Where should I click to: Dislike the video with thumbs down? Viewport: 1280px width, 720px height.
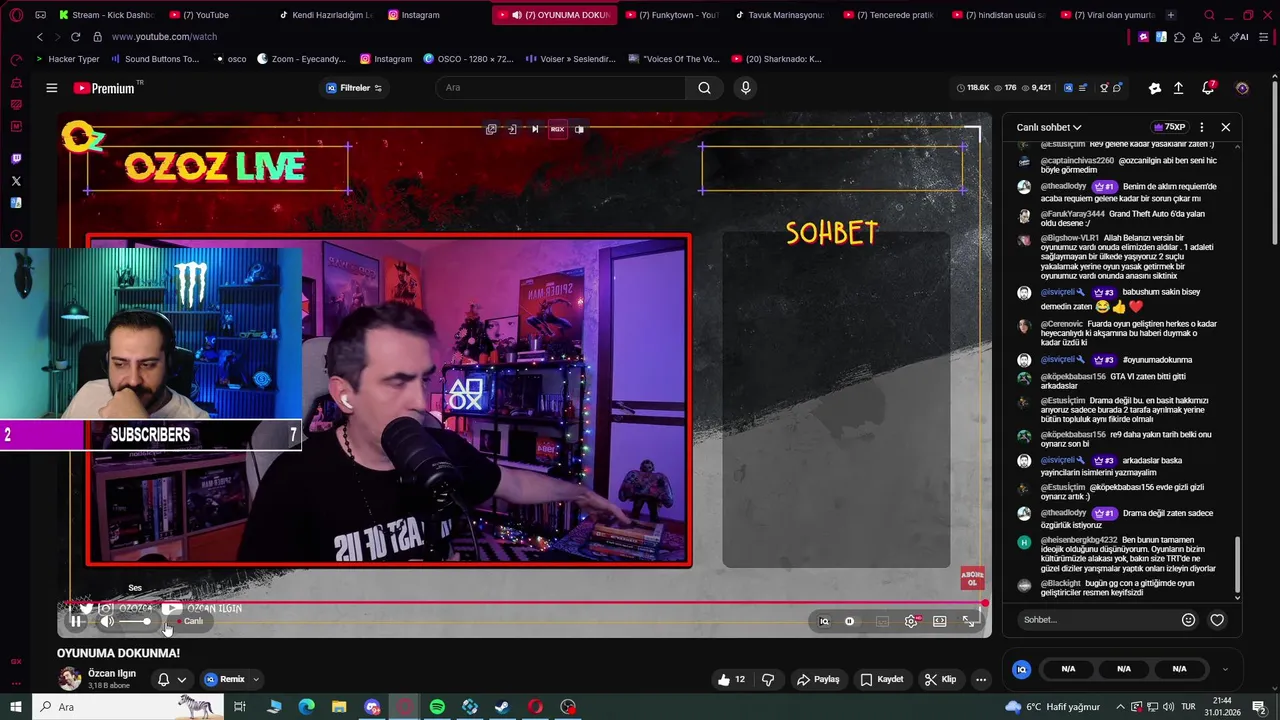[x=768, y=679]
